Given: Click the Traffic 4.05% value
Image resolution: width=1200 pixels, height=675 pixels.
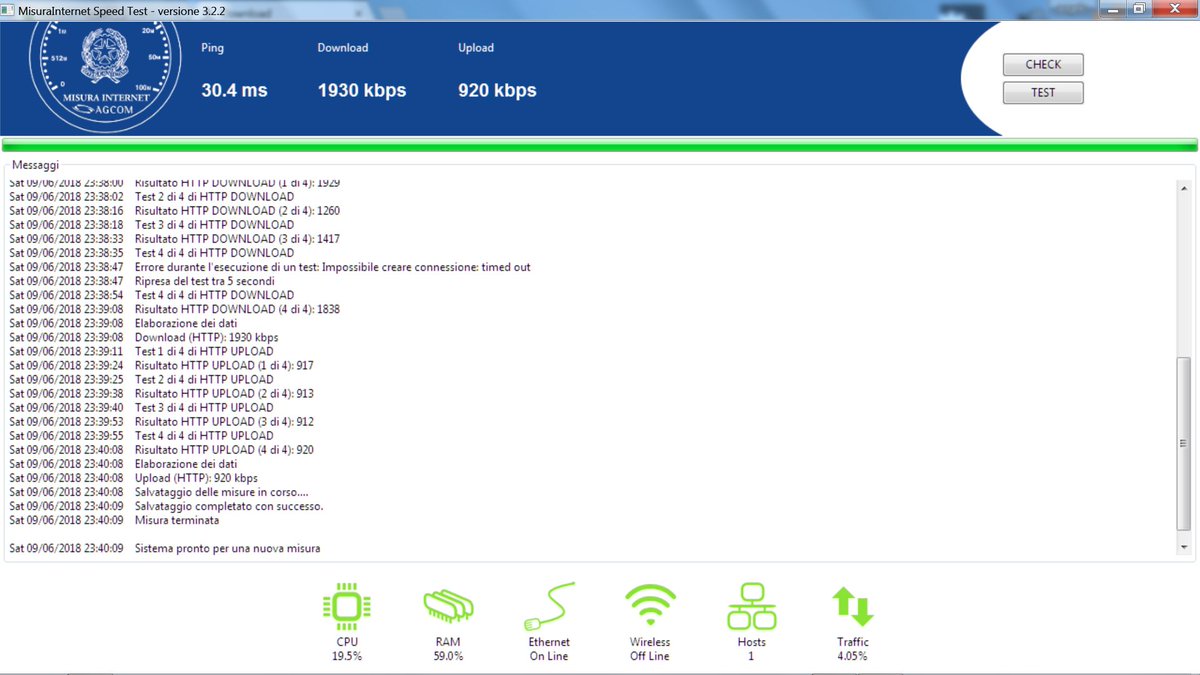Looking at the screenshot, I should click(x=853, y=656).
